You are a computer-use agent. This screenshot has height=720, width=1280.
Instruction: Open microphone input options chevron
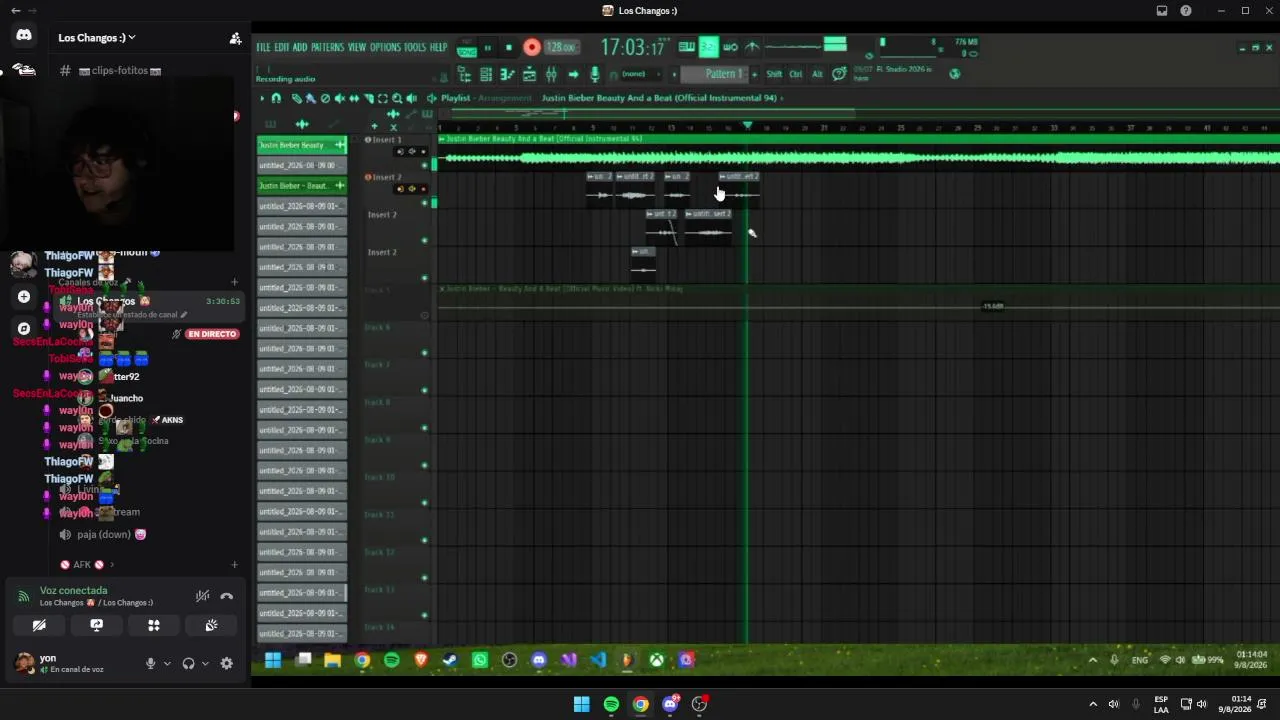[167, 663]
